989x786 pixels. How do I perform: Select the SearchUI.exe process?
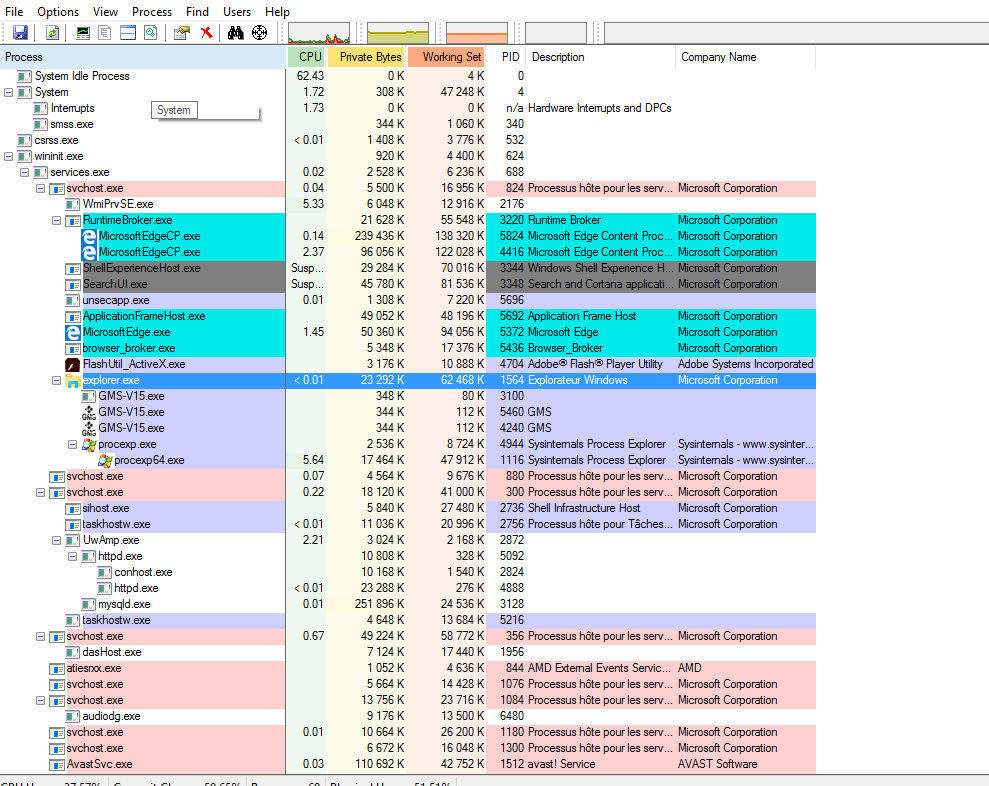[407, 284]
